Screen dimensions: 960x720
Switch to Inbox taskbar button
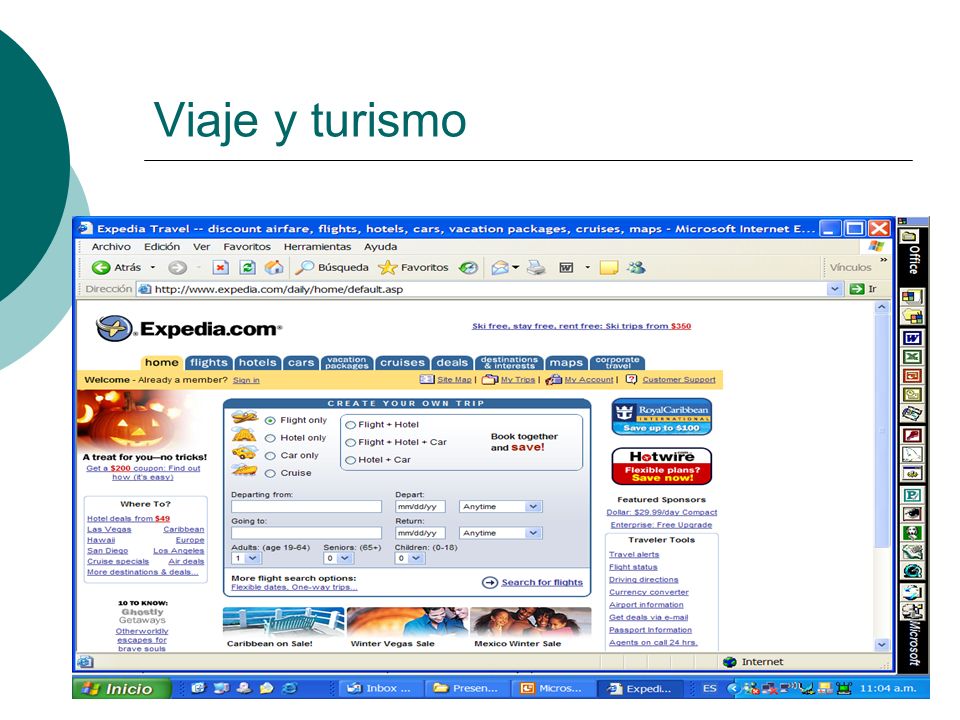click(379, 689)
